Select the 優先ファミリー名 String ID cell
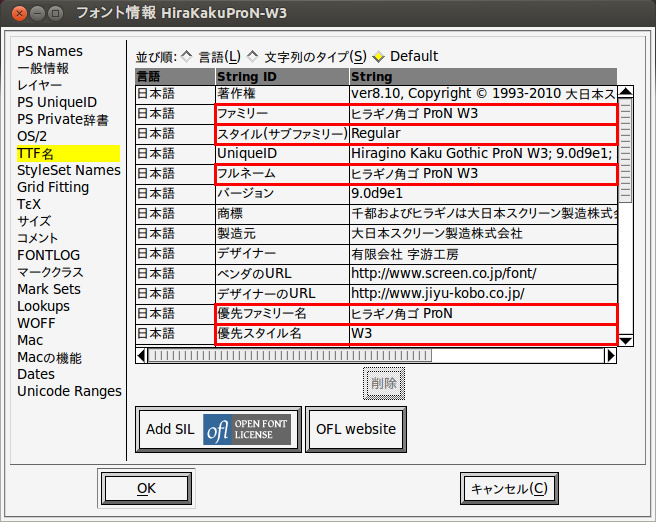Screen dimensions: 656x522 click(x=282, y=314)
